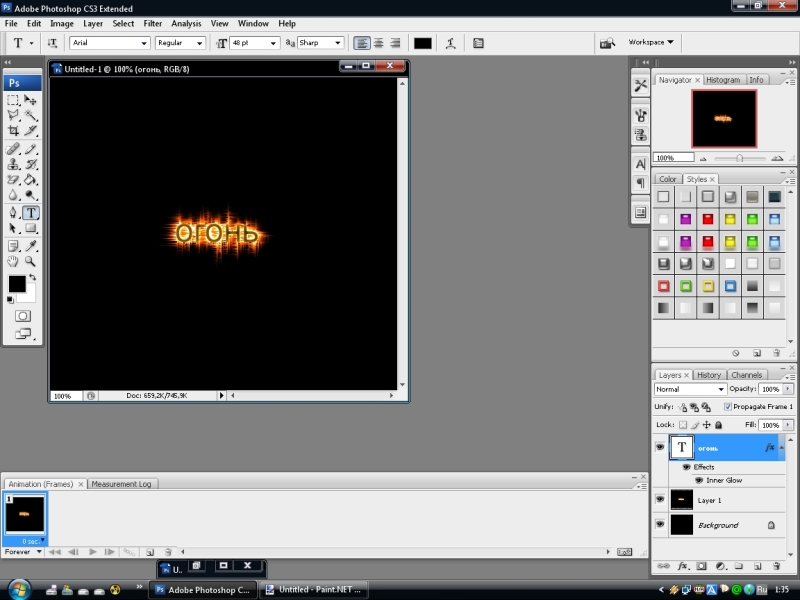Hide the Layer 1 layer
The width and height of the screenshot is (800, 600).
click(660, 498)
